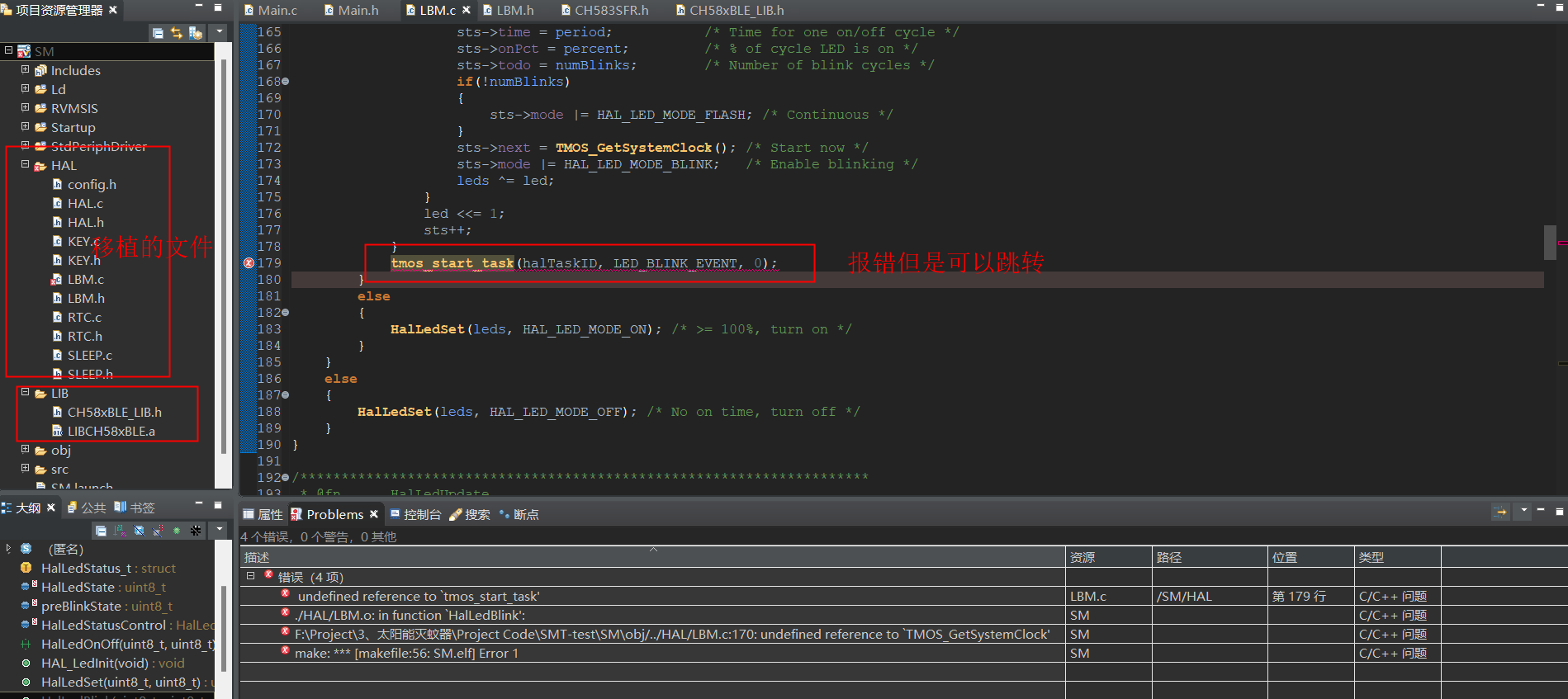
Task: Maximize the outline panel
Action: 218,504
